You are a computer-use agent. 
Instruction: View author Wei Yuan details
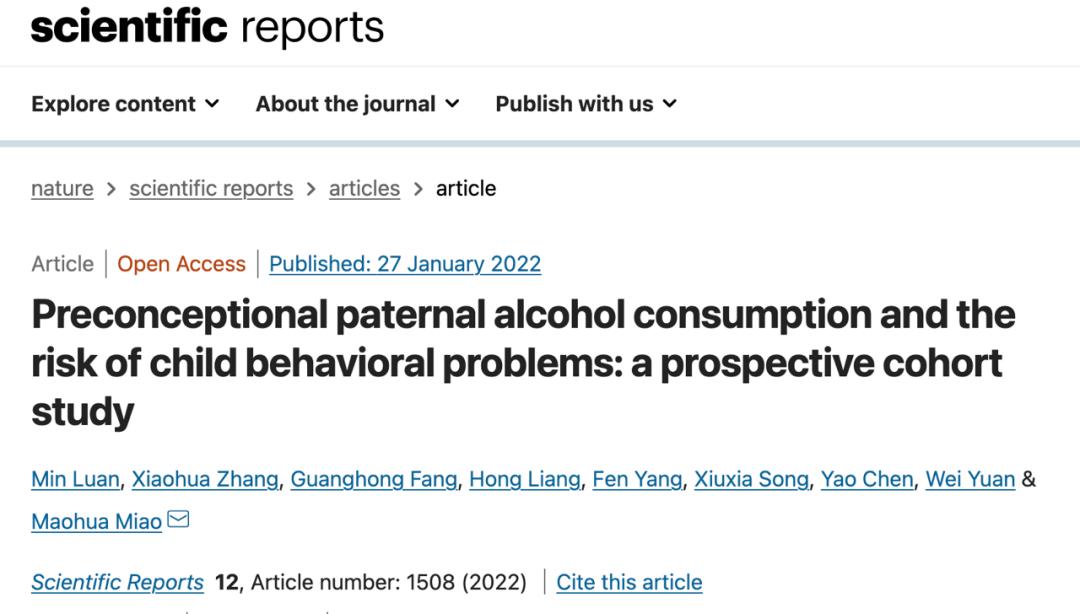970,479
